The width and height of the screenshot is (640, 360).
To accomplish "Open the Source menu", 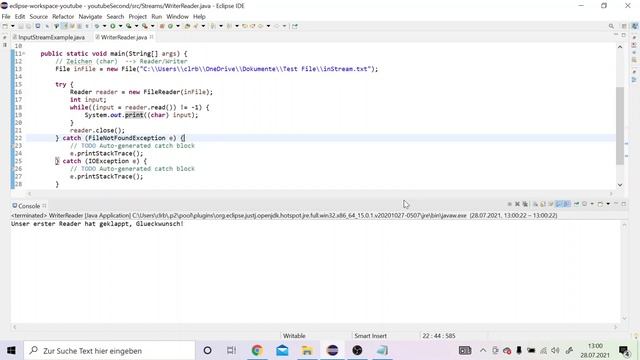I will coord(38,17).
